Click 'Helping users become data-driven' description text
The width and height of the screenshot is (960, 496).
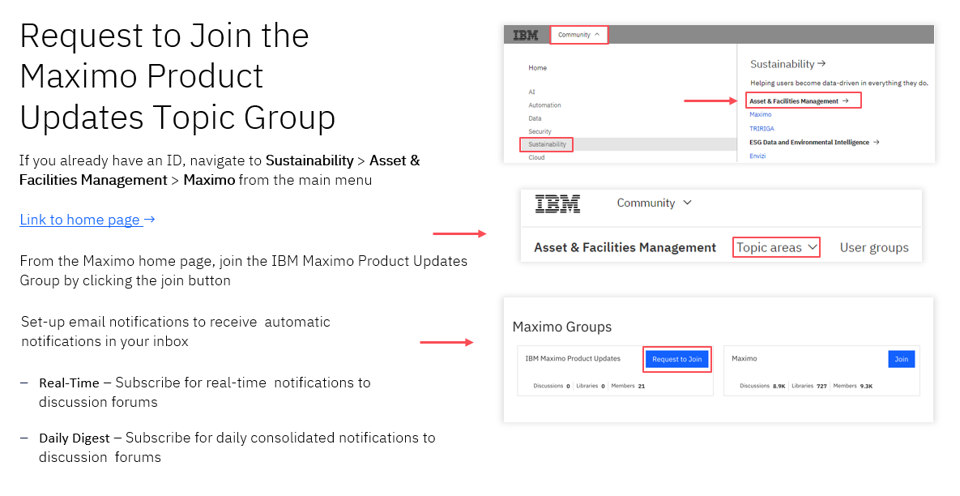coord(839,83)
